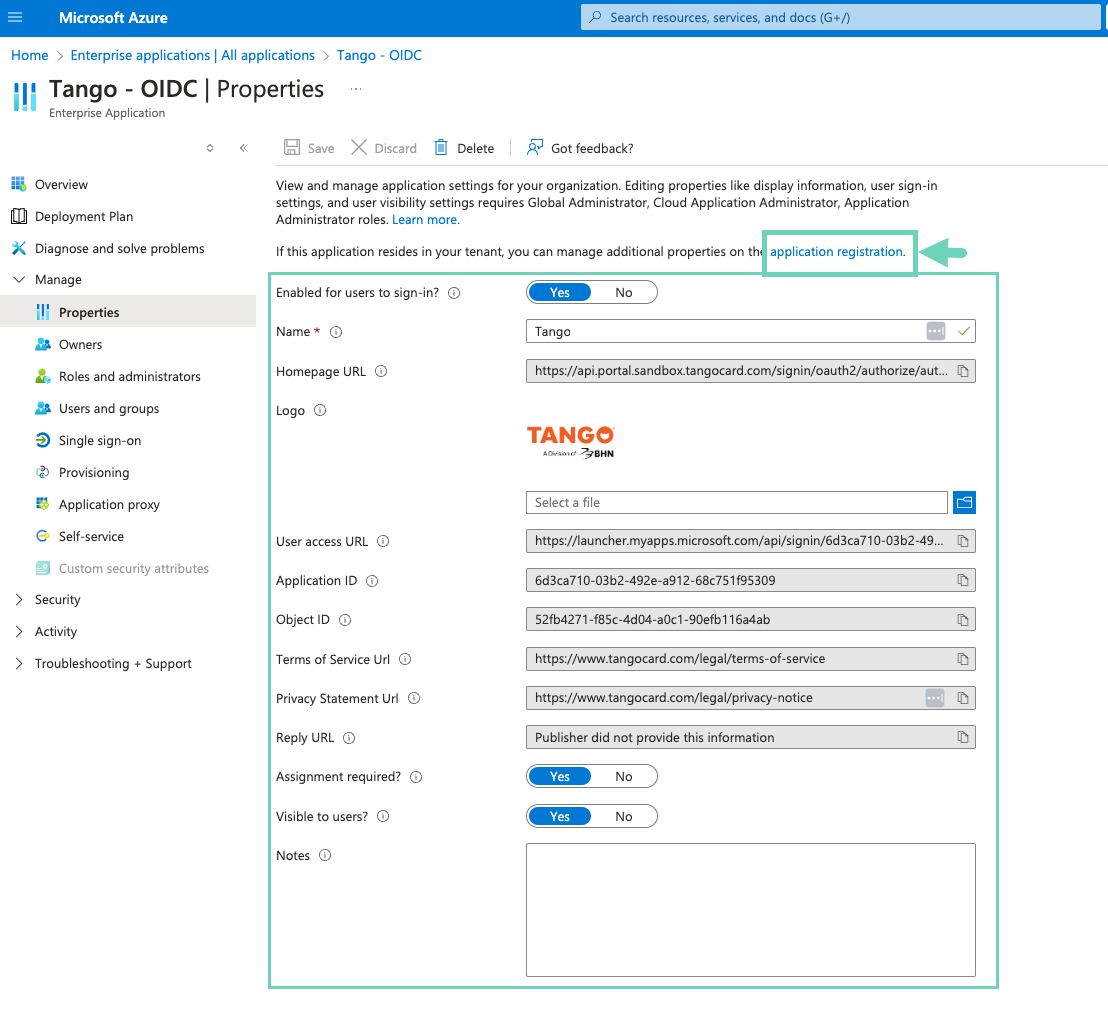
Task: Click the Learn more link
Action: (425, 220)
